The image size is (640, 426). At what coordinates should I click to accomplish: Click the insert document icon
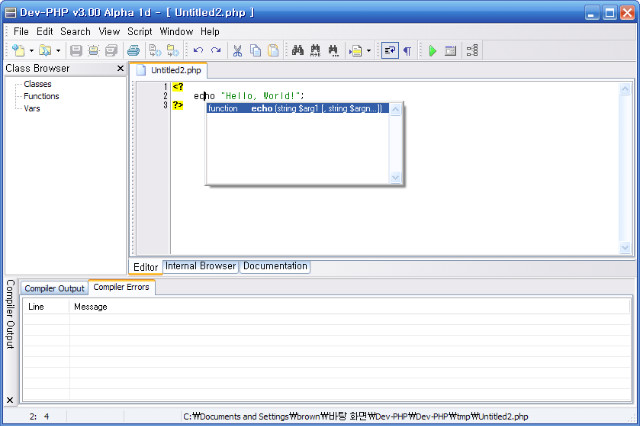click(356, 51)
